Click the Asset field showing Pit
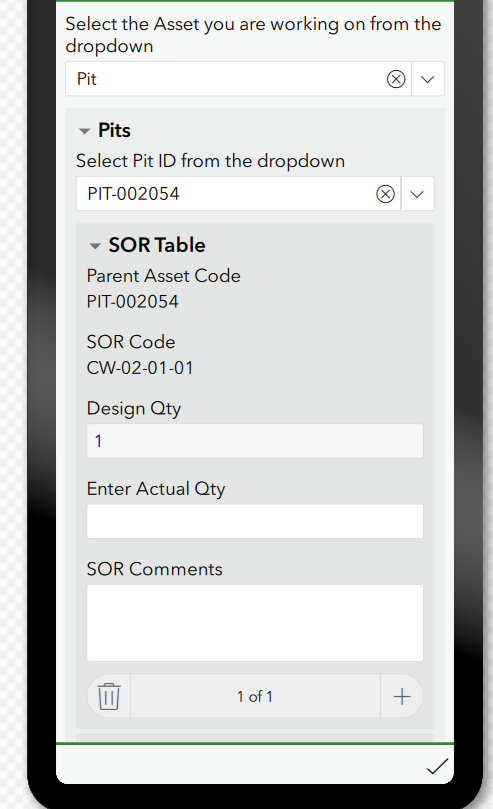493x809 pixels. click(226, 79)
